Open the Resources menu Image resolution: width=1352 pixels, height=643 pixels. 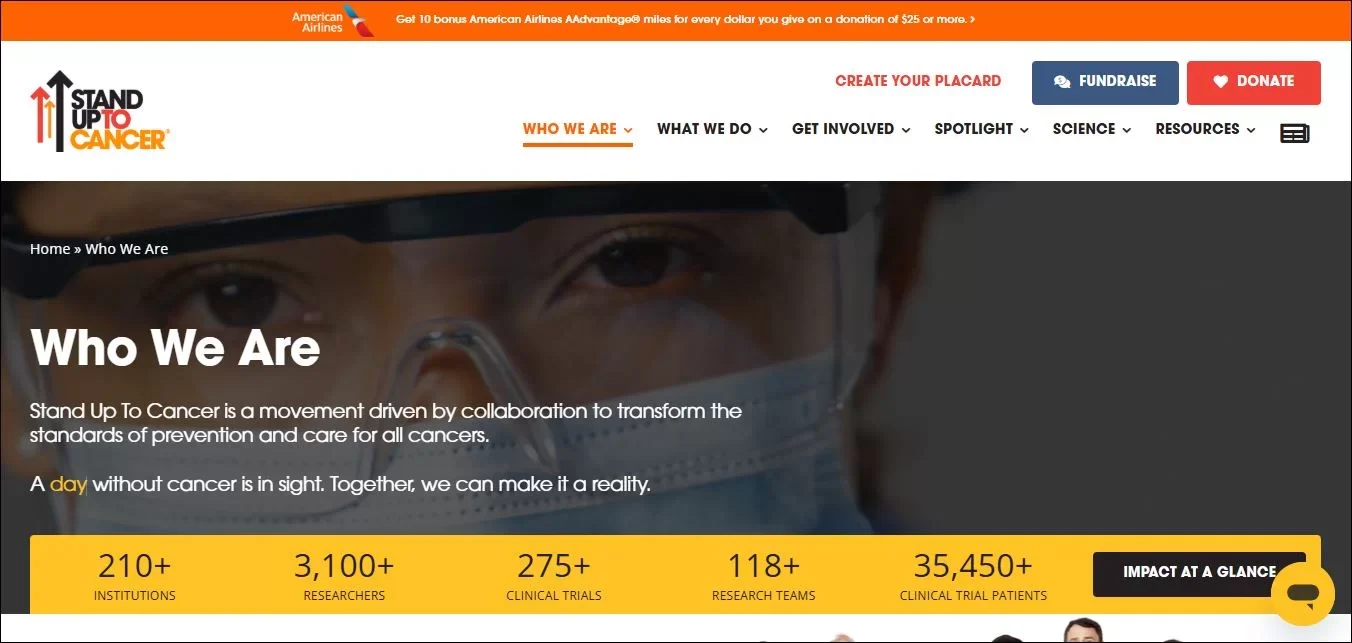click(1205, 129)
